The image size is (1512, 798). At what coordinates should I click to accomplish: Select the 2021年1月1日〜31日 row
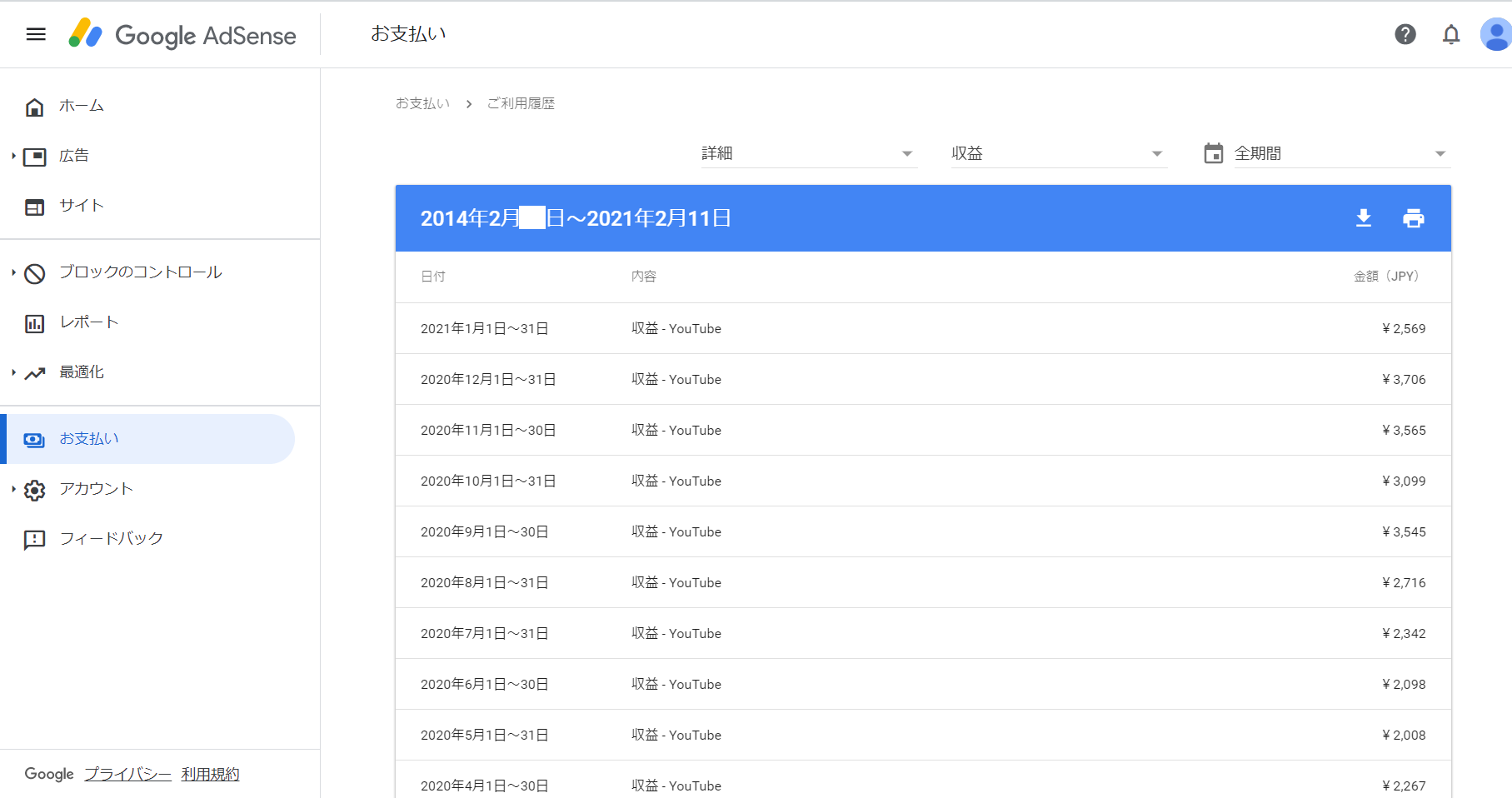[923, 328]
